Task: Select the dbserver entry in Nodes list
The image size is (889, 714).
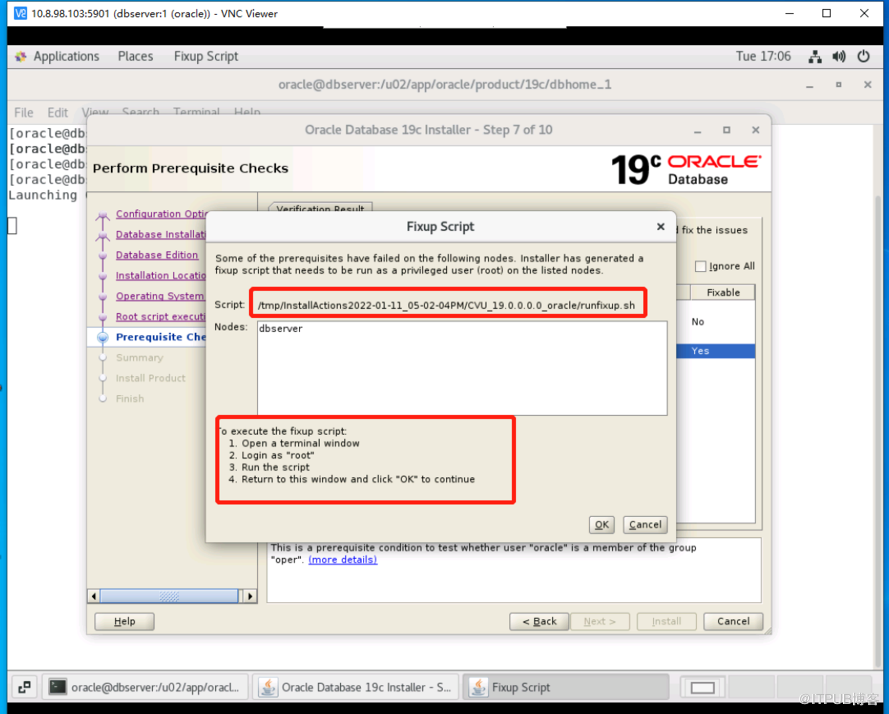Action: (281, 328)
